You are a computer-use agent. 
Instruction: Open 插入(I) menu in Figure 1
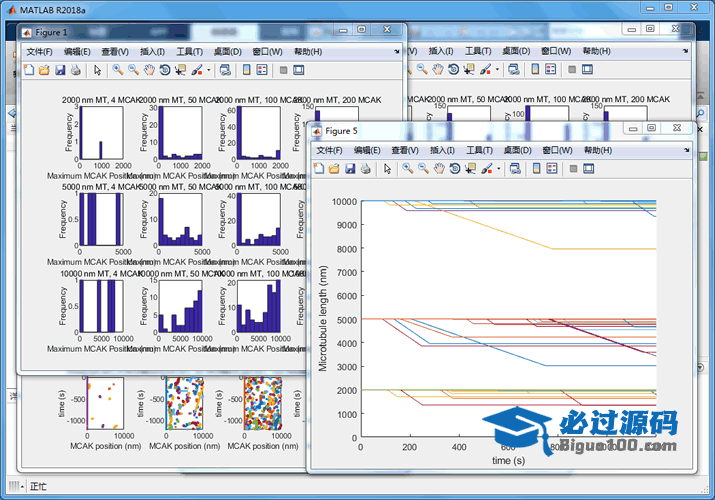(153, 51)
